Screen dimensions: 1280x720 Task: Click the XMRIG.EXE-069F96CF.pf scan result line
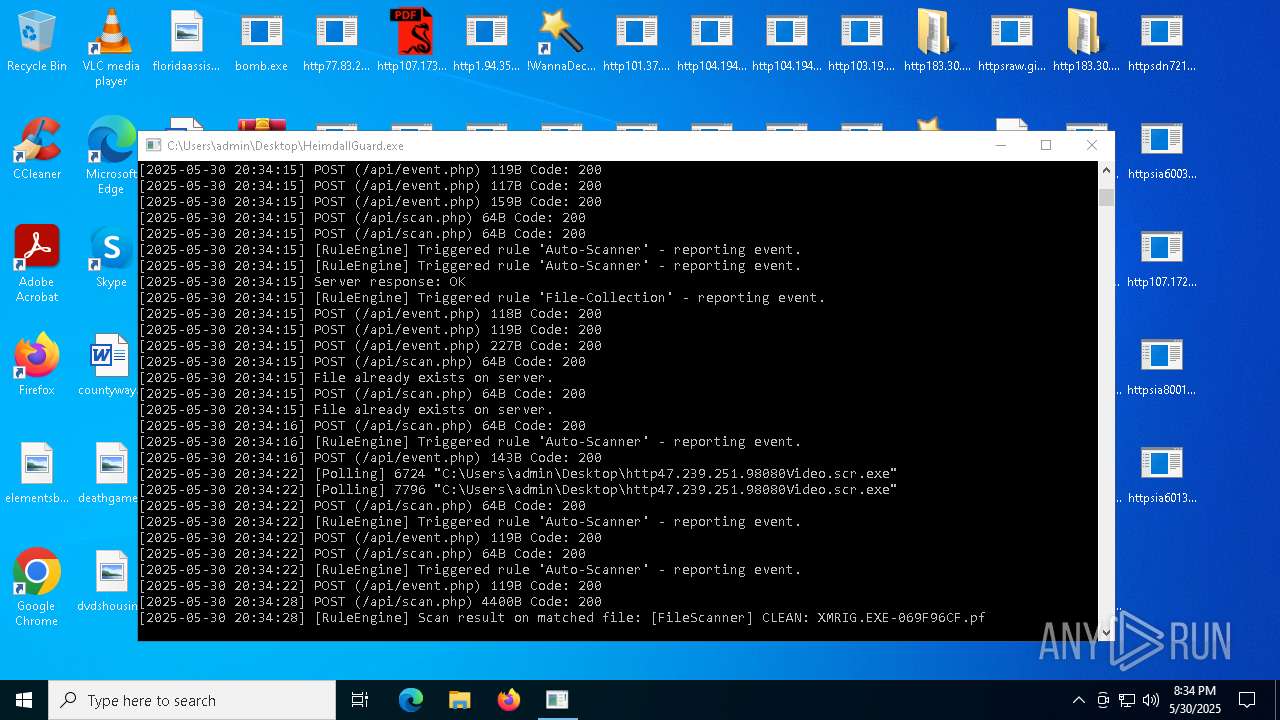coord(562,618)
